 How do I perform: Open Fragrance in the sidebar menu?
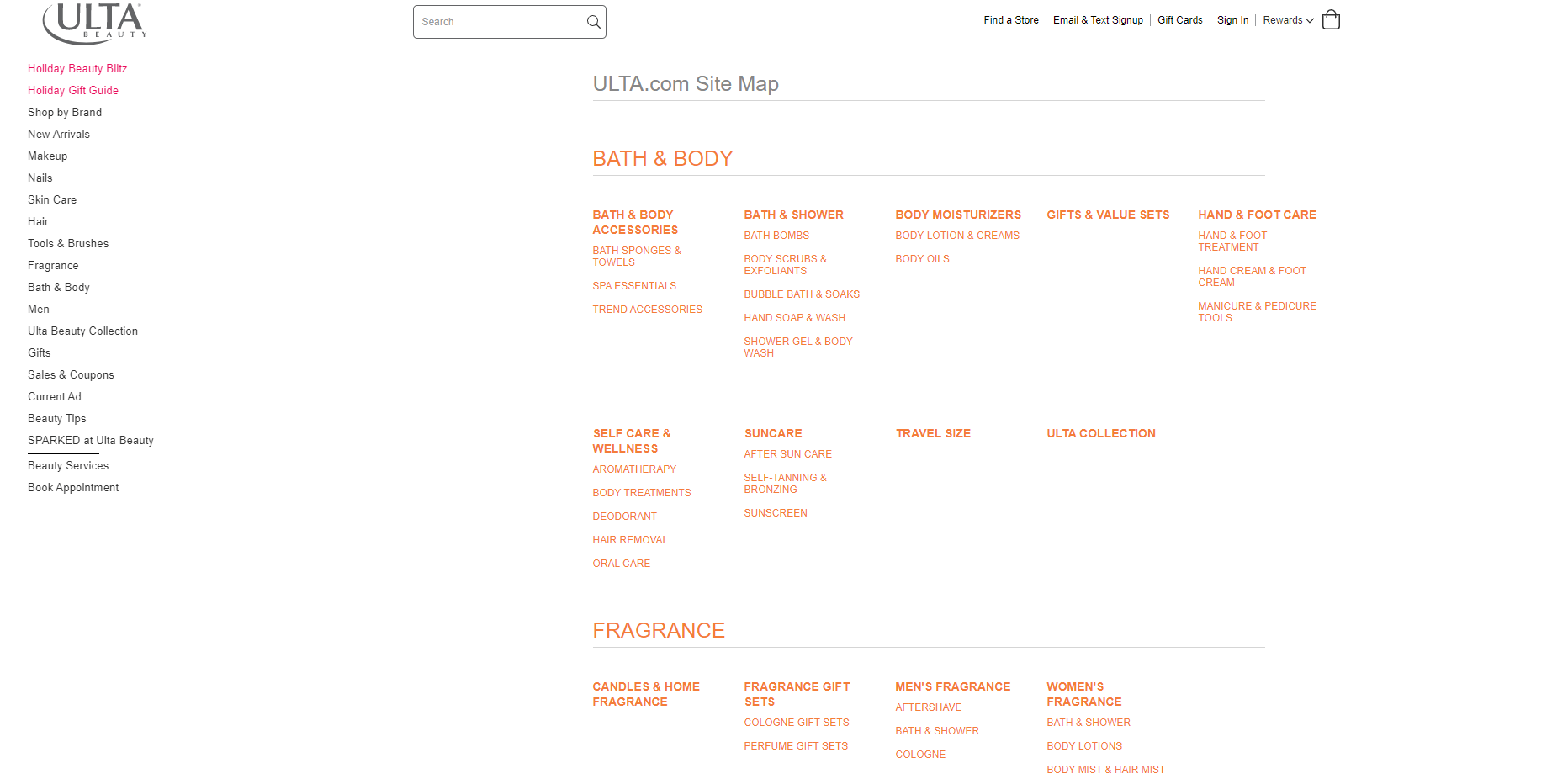pyautogui.click(x=53, y=265)
